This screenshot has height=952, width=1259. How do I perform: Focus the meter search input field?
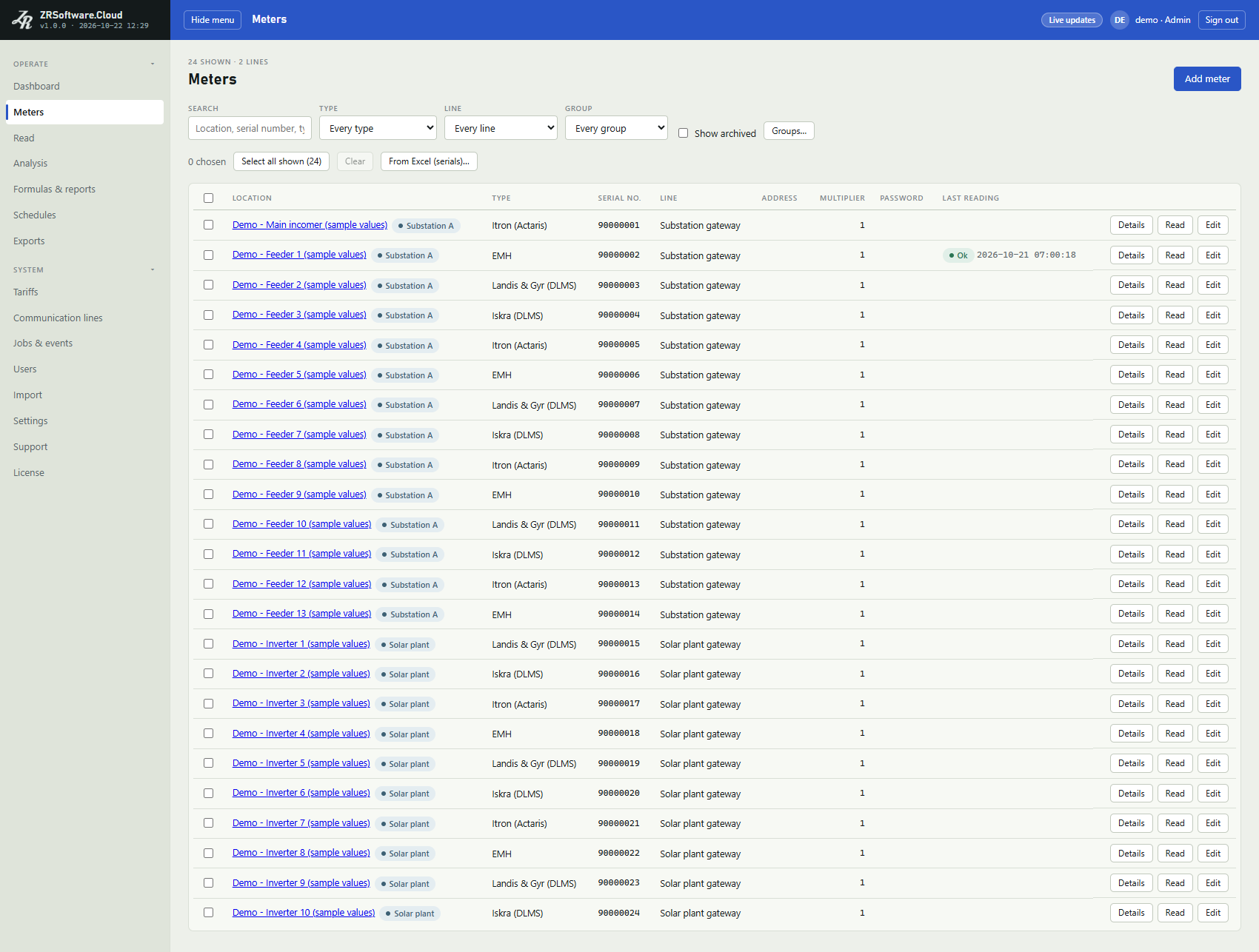(x=250, y=128)
